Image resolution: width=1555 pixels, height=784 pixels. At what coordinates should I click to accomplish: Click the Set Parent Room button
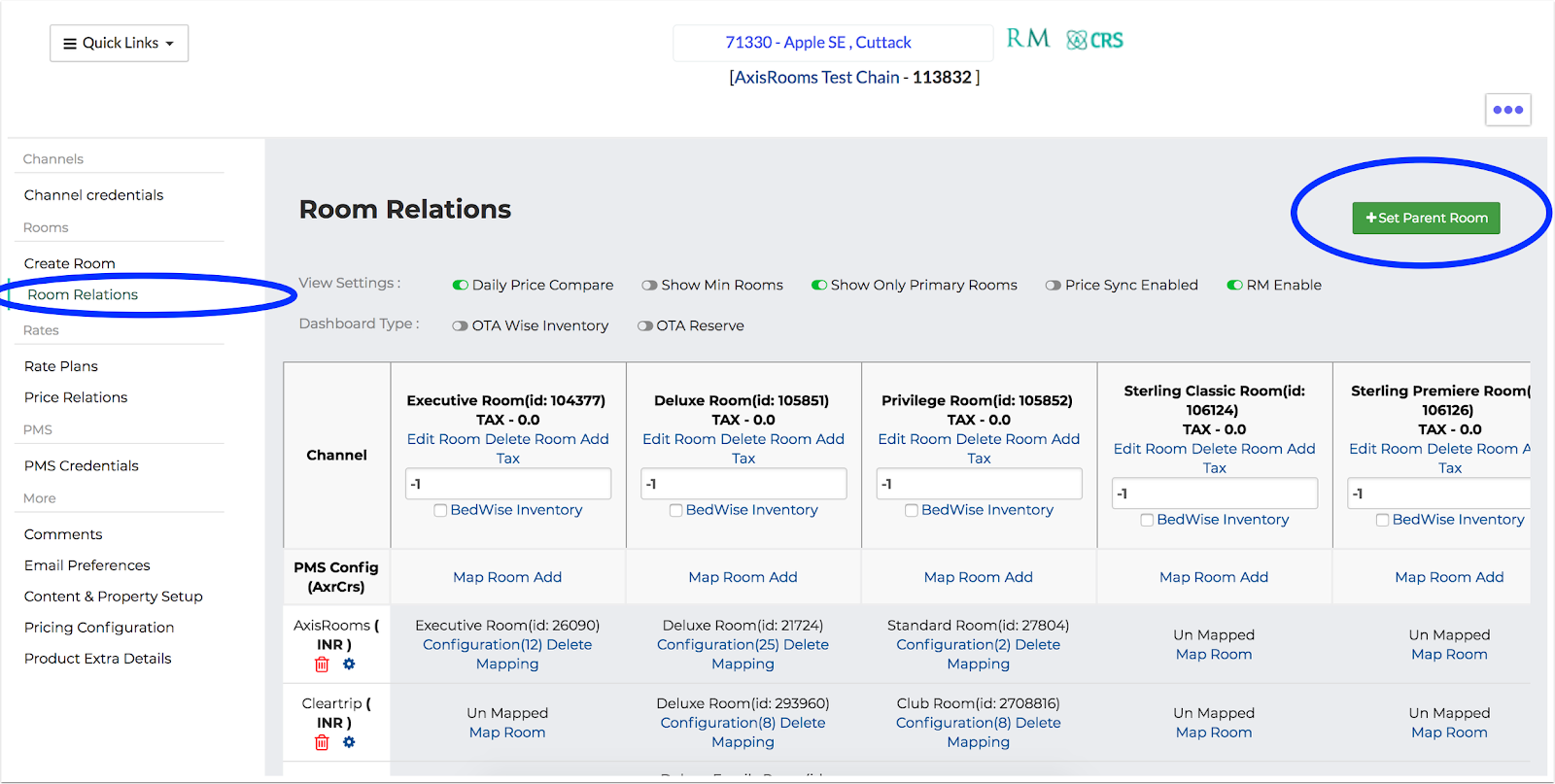[1426, 218]
